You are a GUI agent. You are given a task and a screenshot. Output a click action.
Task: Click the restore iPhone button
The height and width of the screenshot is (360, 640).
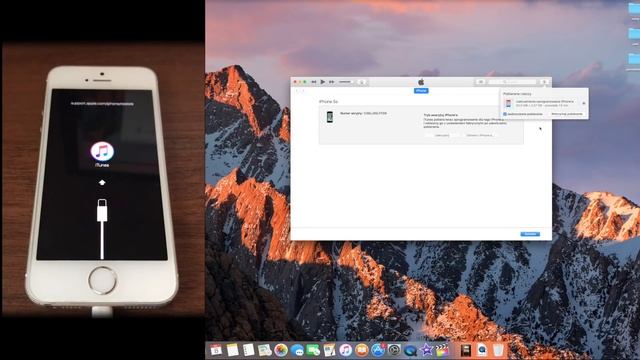pyautogui.click(x=480, y=135)
